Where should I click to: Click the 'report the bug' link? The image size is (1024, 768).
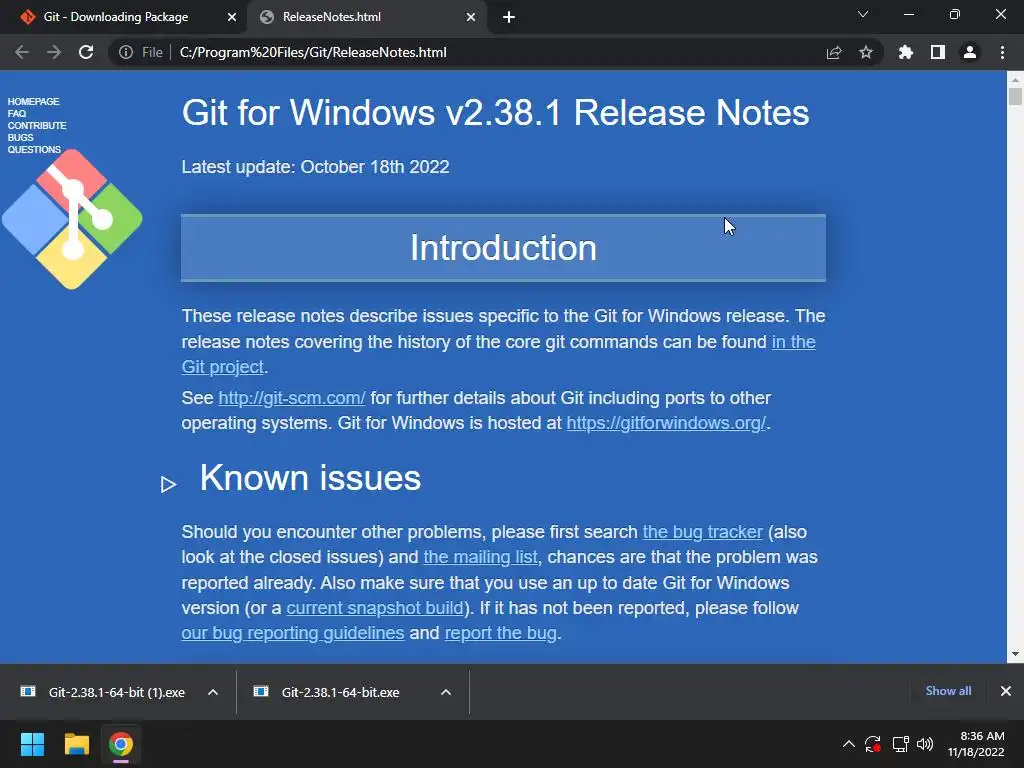pyautogui.click(x=501, y=633)
